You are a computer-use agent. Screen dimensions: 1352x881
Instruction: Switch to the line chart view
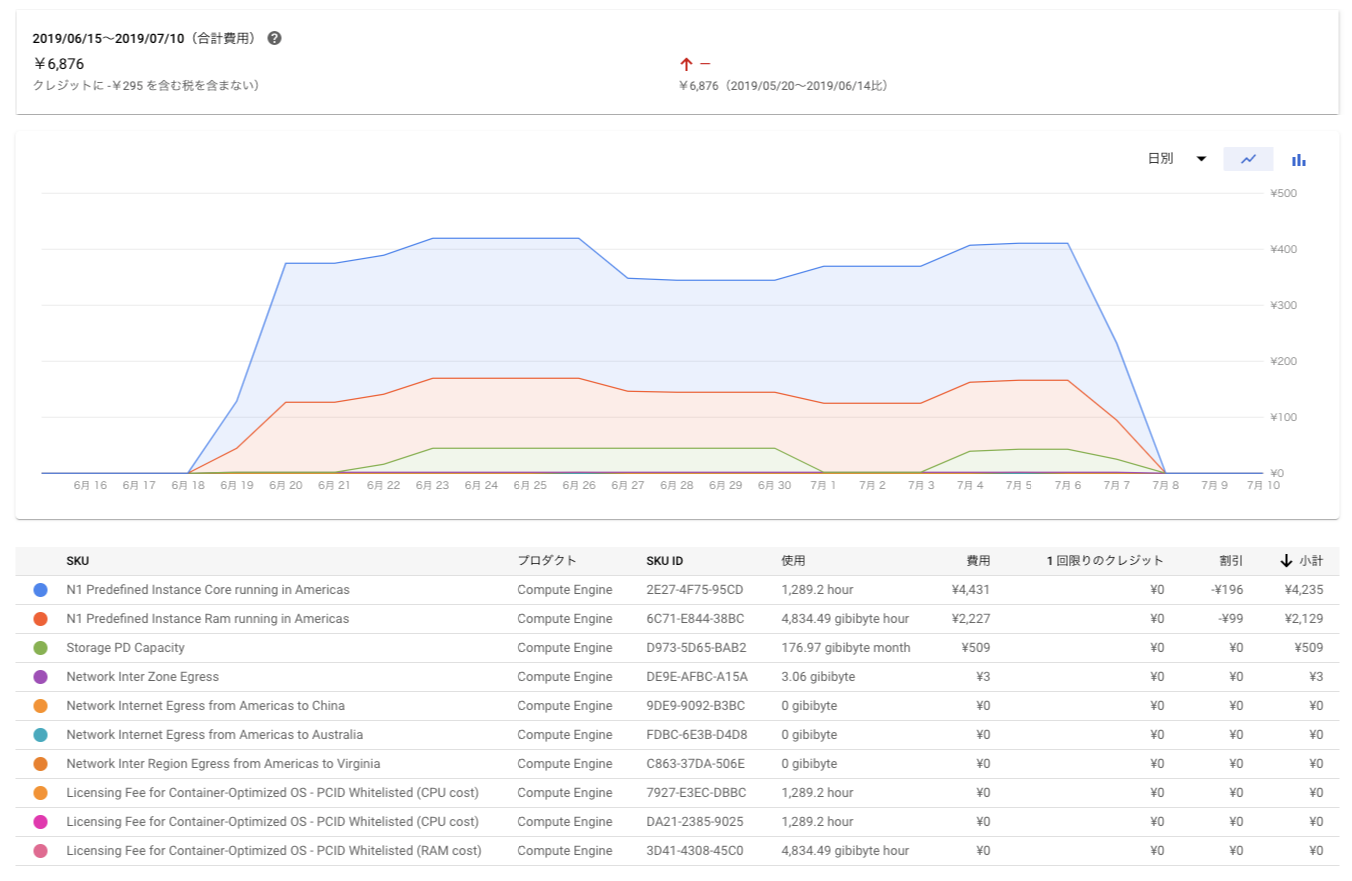(1248, 159)
